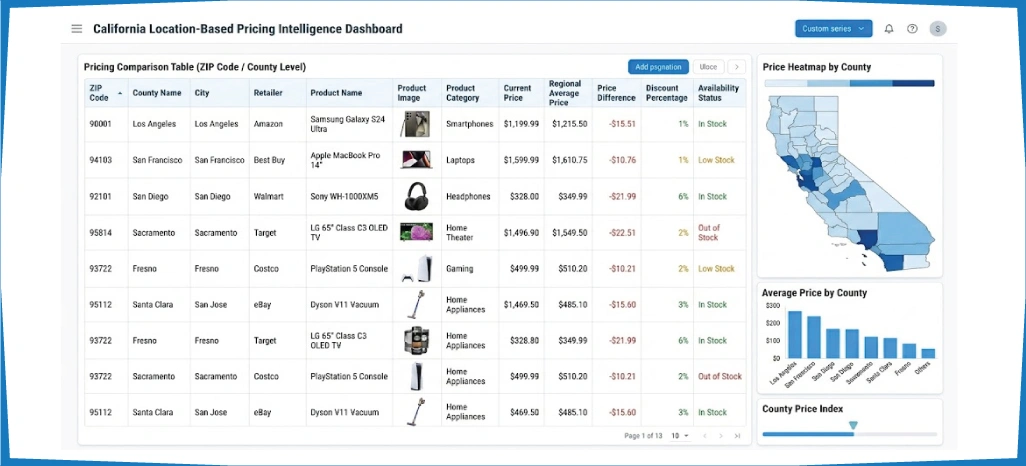Click the darkest blue heatmap legend swatch
Image resolution: width=1026 pixels, height=466 pixels.
coord(913,83)
